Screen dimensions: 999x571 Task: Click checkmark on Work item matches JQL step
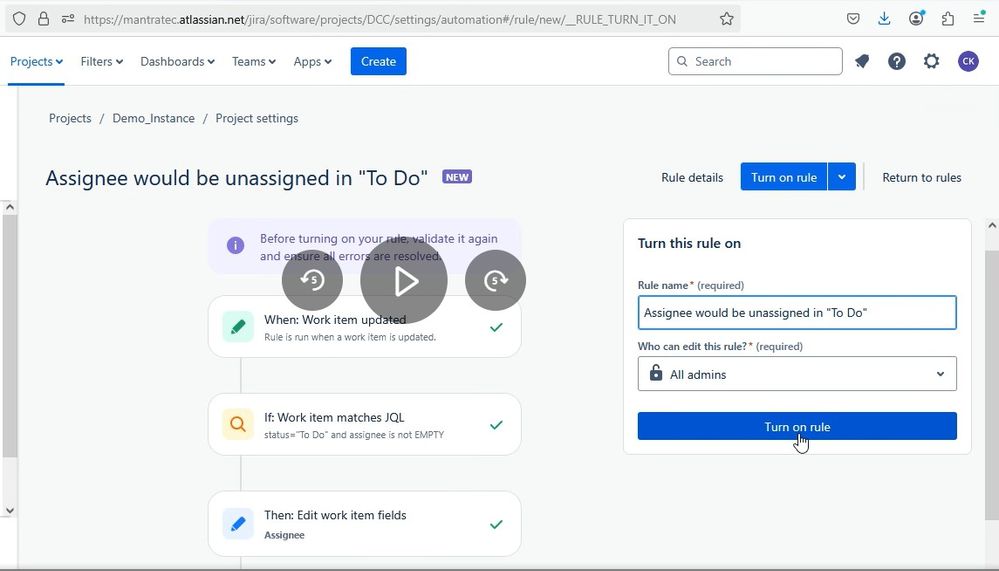(x=496, y=424)
